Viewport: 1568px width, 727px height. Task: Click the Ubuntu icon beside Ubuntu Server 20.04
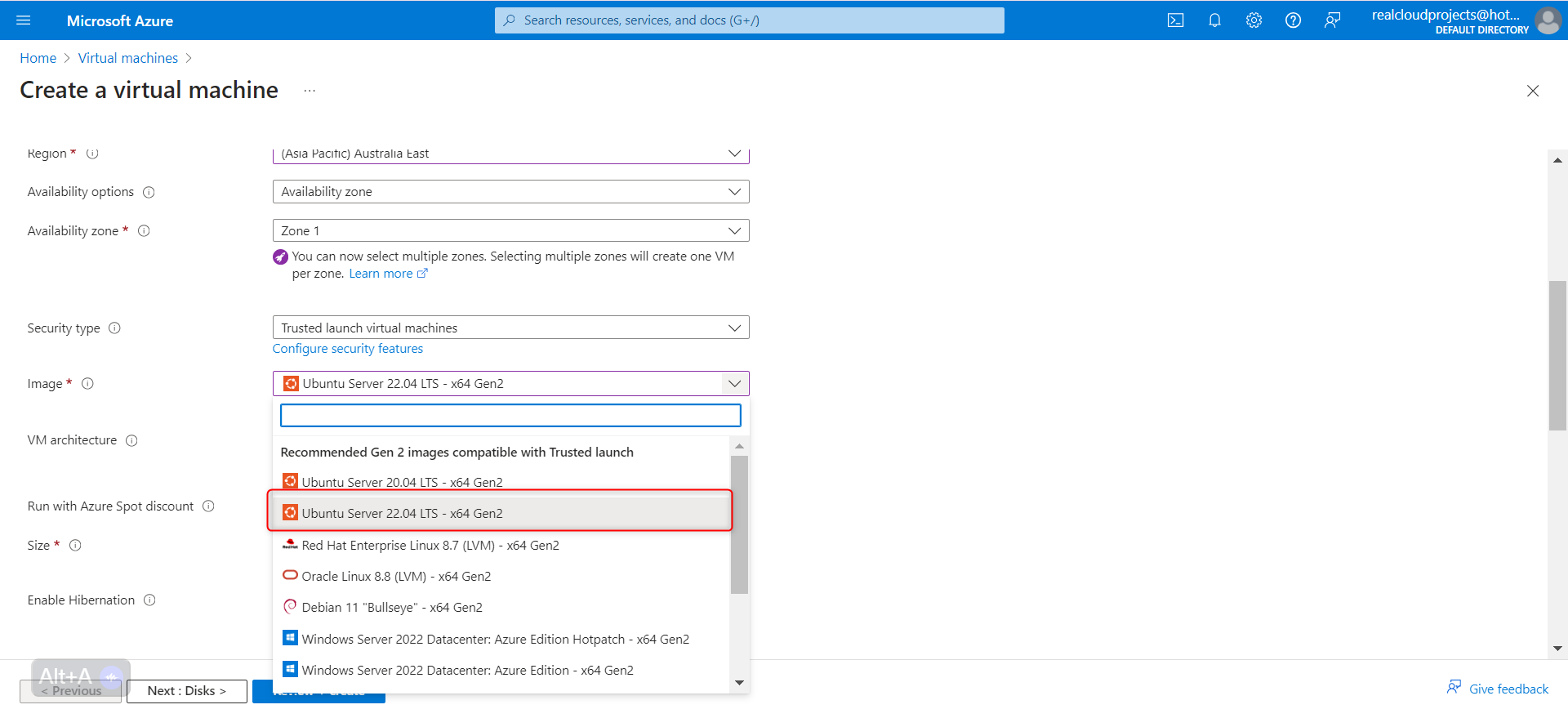coord(290,481)
